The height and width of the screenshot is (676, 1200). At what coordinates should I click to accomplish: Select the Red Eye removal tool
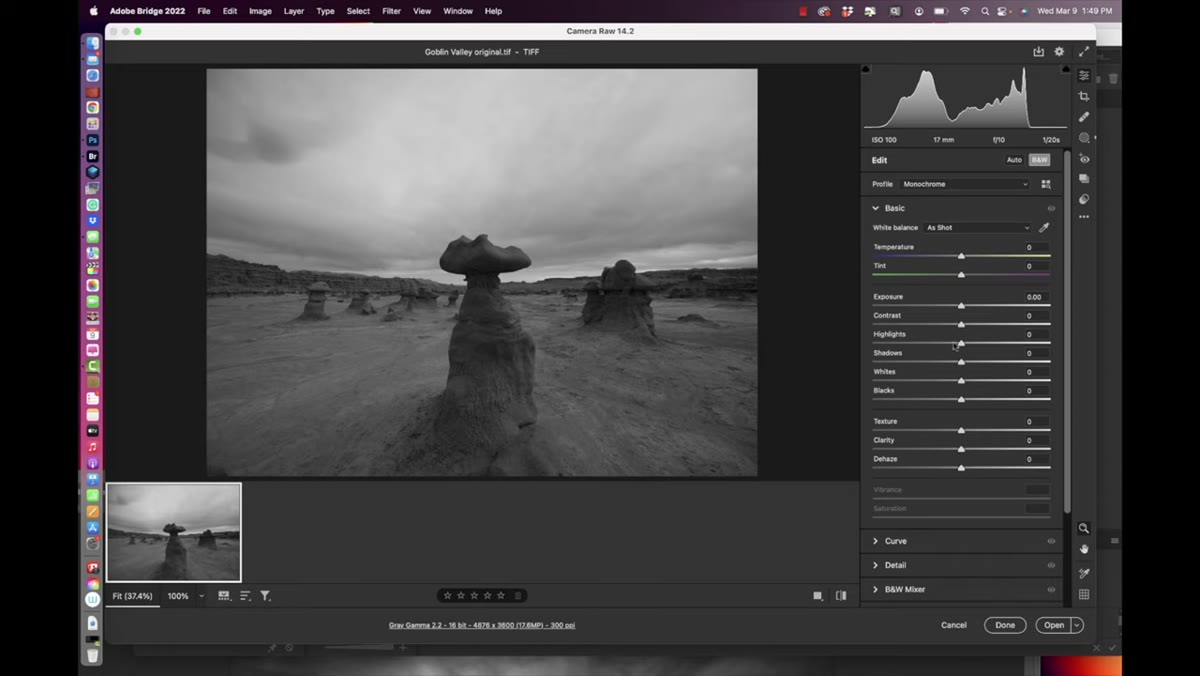click(1084, 159)
